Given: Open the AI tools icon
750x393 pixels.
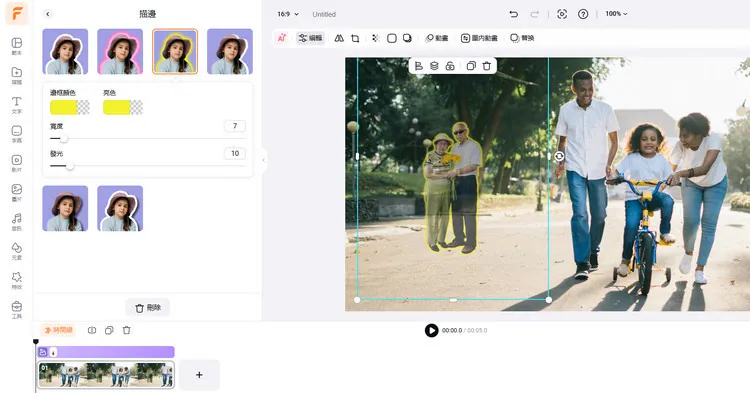Looking at the screenshot, I should [282, 38].
